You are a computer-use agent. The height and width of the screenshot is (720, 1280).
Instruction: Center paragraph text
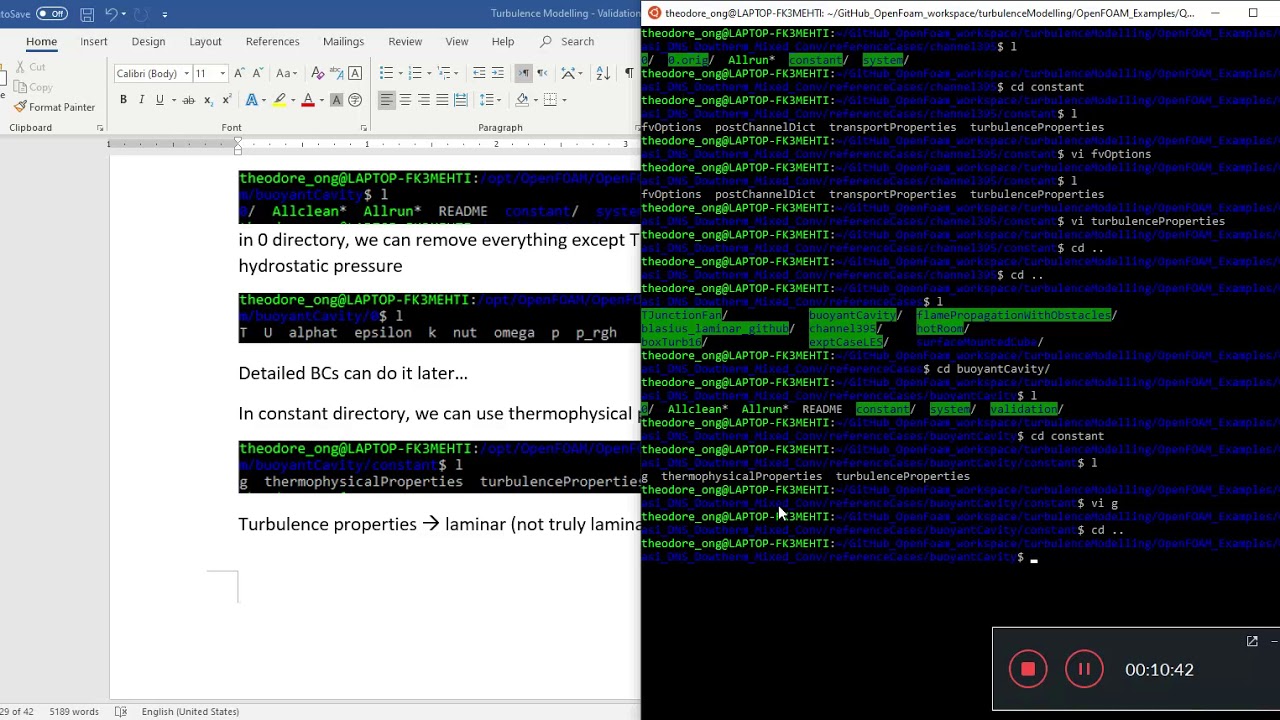[x=405, y=100]
